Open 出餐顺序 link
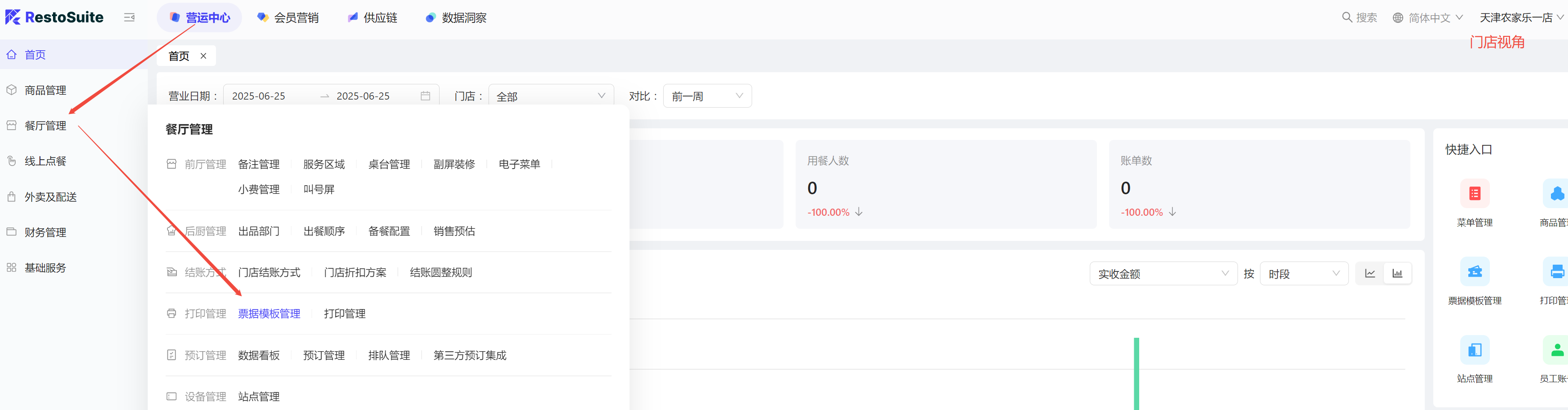The width and height of the screenshot is (1568, 410). coord(324,231)
